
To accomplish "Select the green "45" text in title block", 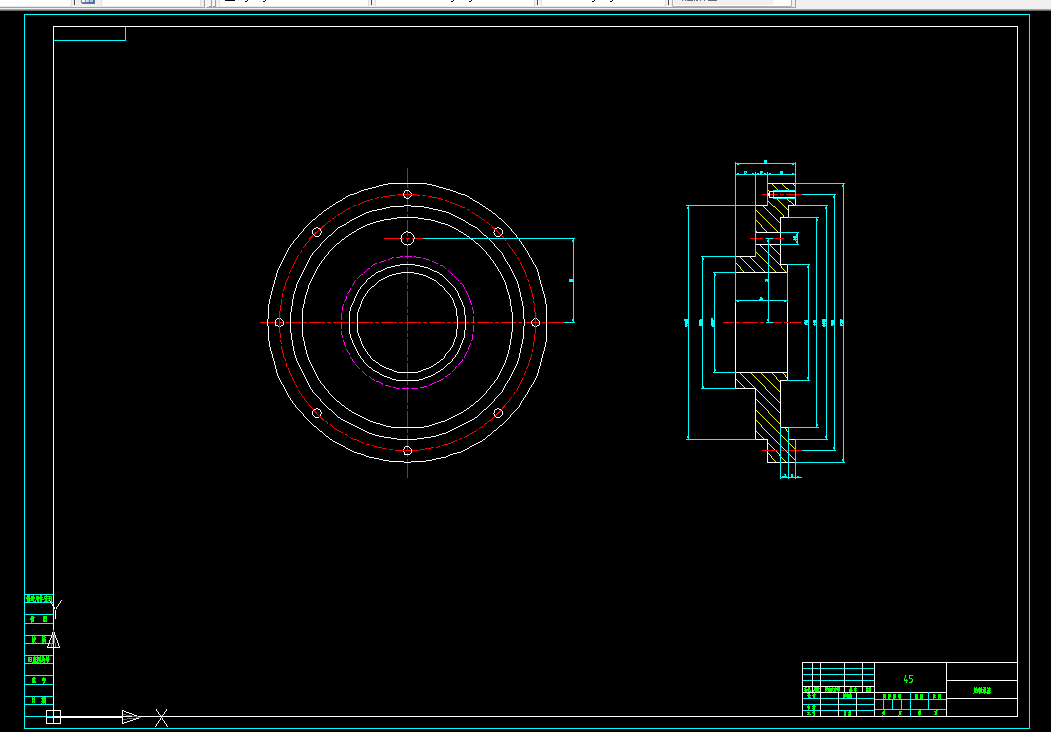I will 908,679.
